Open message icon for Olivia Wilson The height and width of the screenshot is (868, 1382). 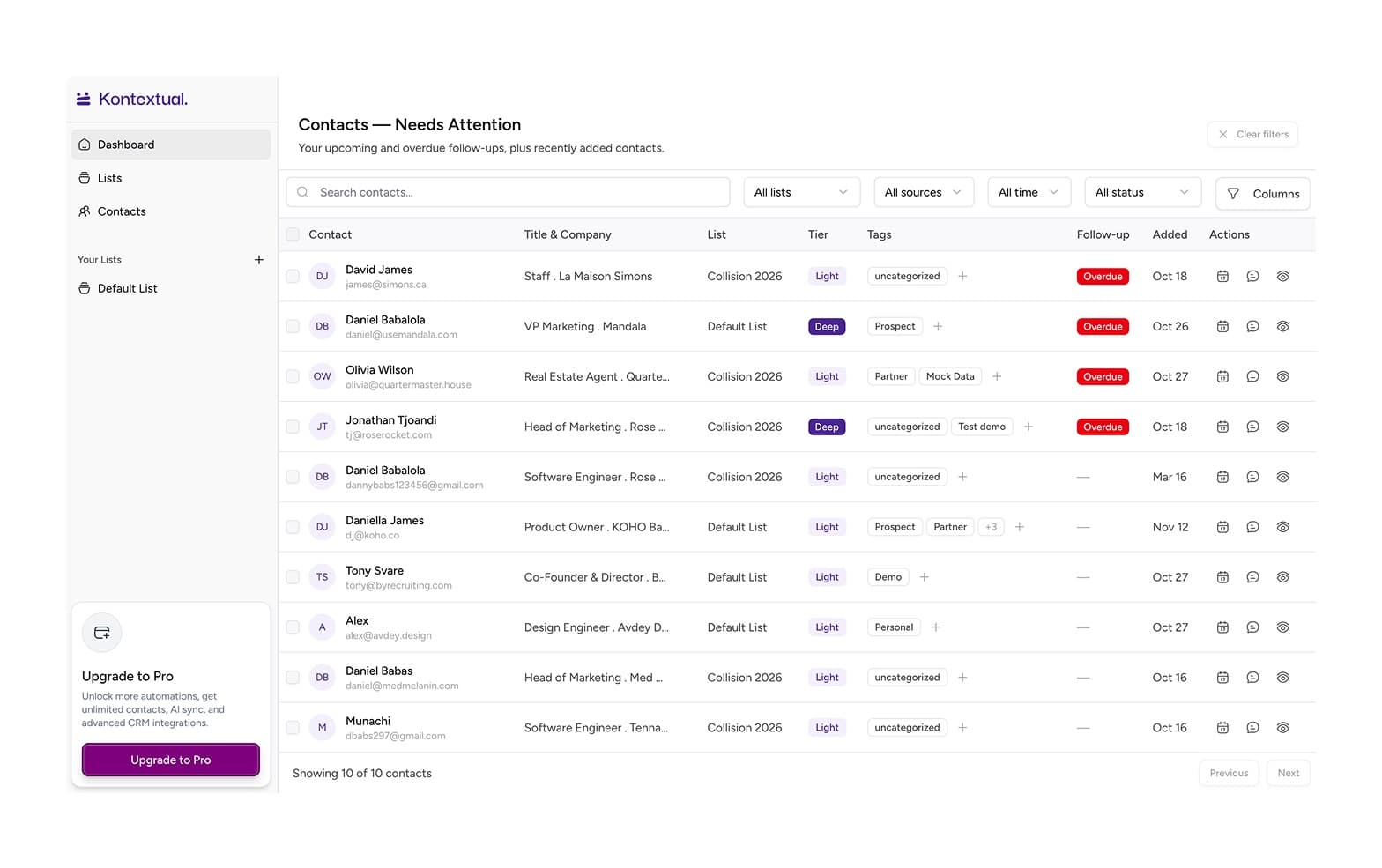tap(1252, 376)
